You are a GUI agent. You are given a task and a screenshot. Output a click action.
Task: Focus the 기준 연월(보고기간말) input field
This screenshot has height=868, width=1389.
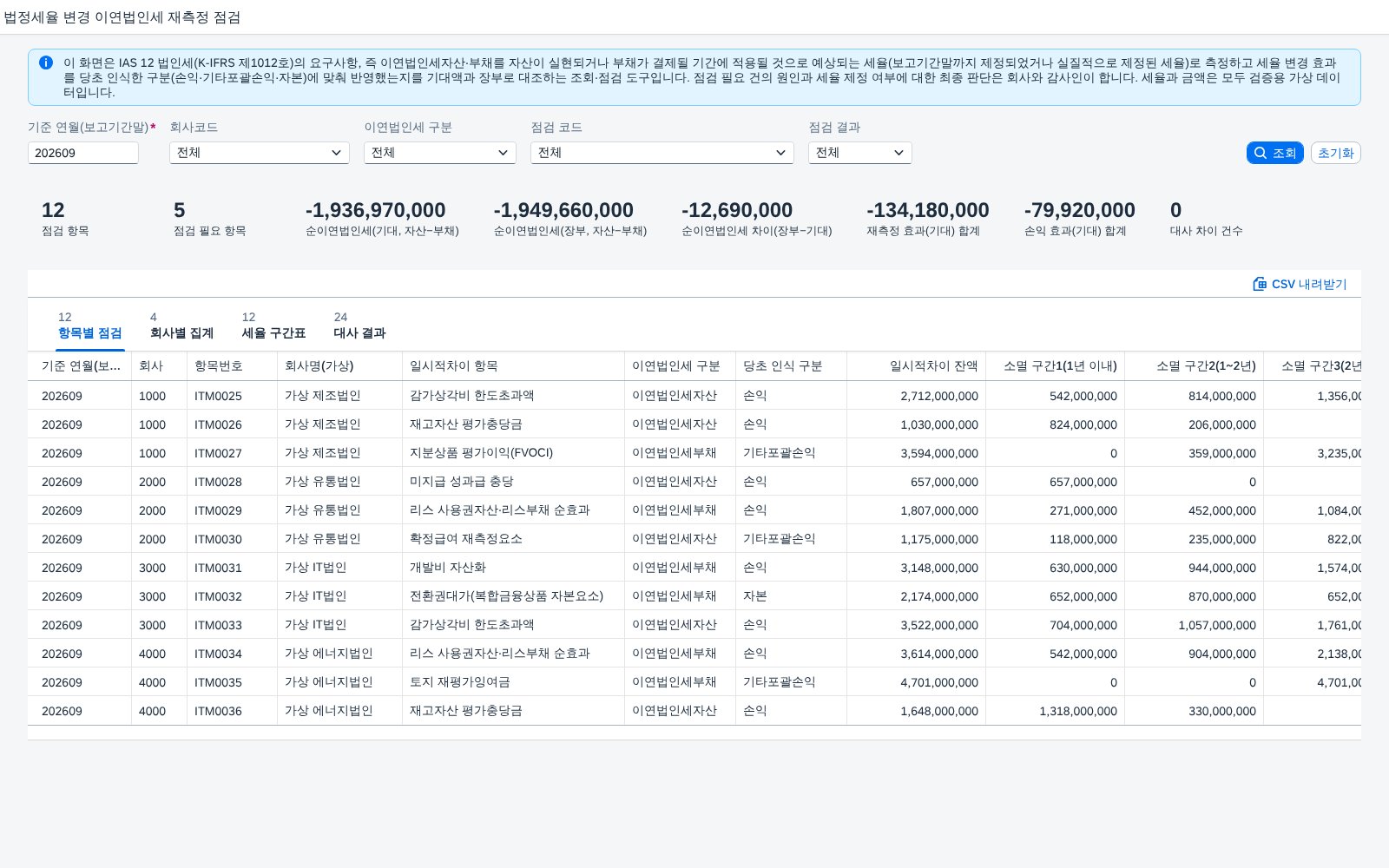pyautogui.click(x=83, y=153)
